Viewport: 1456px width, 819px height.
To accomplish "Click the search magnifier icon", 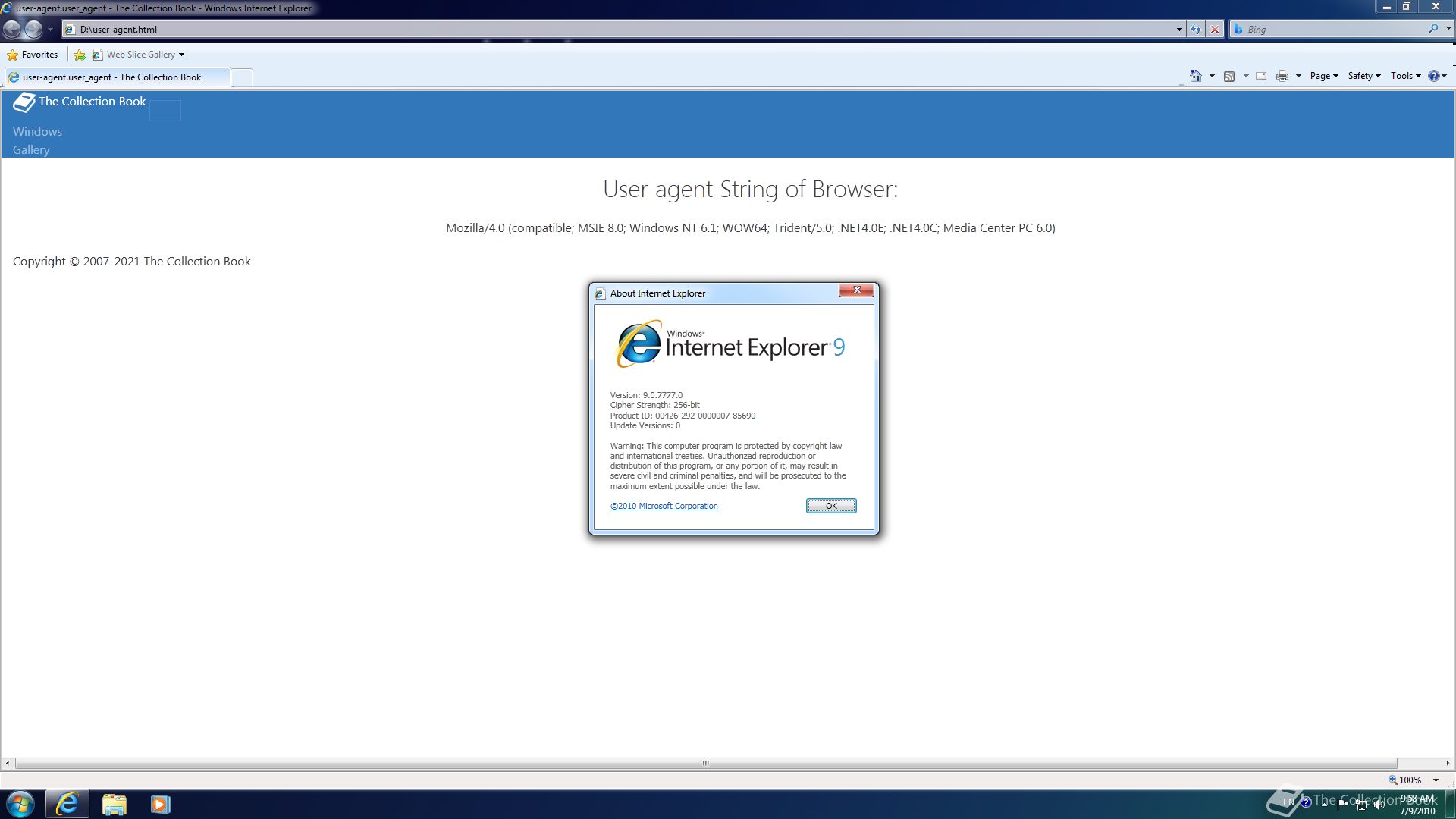I will coord(1433,29).
